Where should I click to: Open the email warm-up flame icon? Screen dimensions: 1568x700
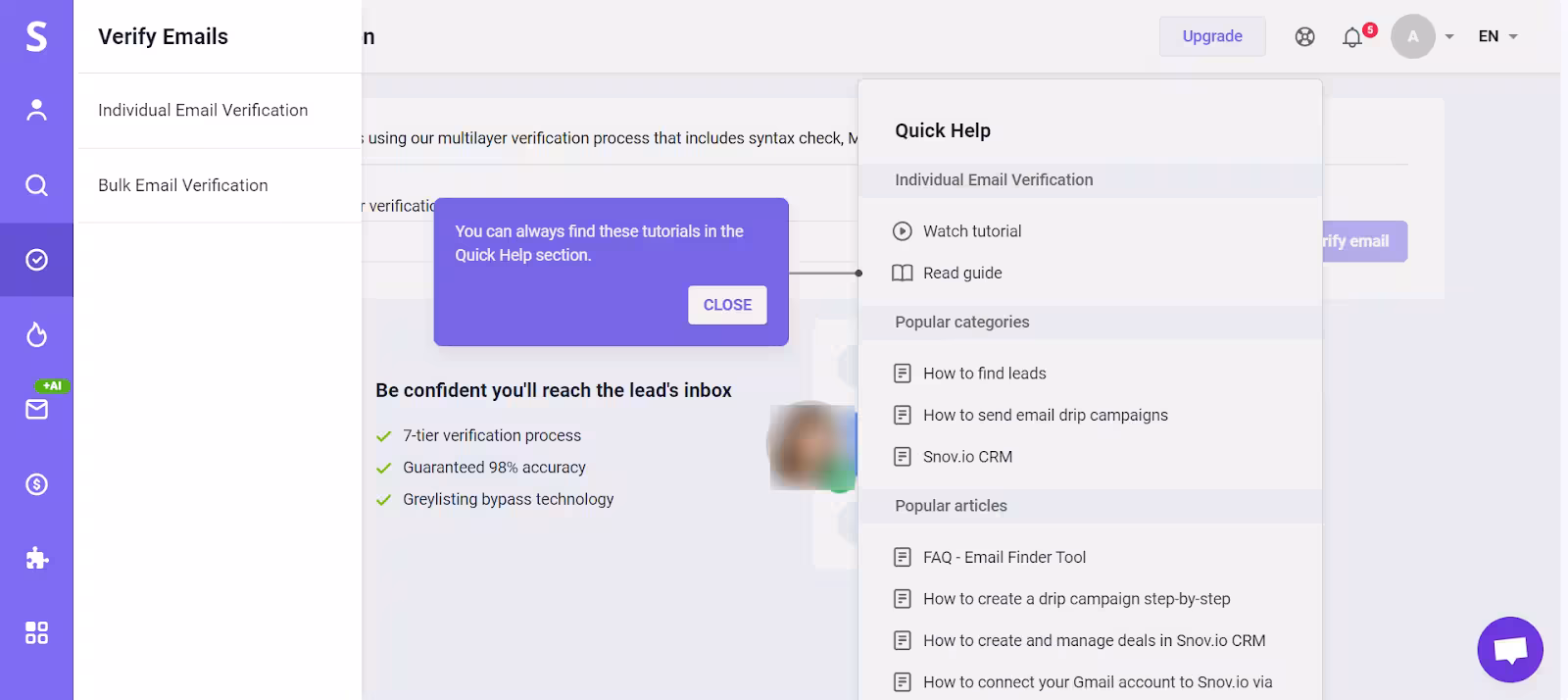point(36,335)
